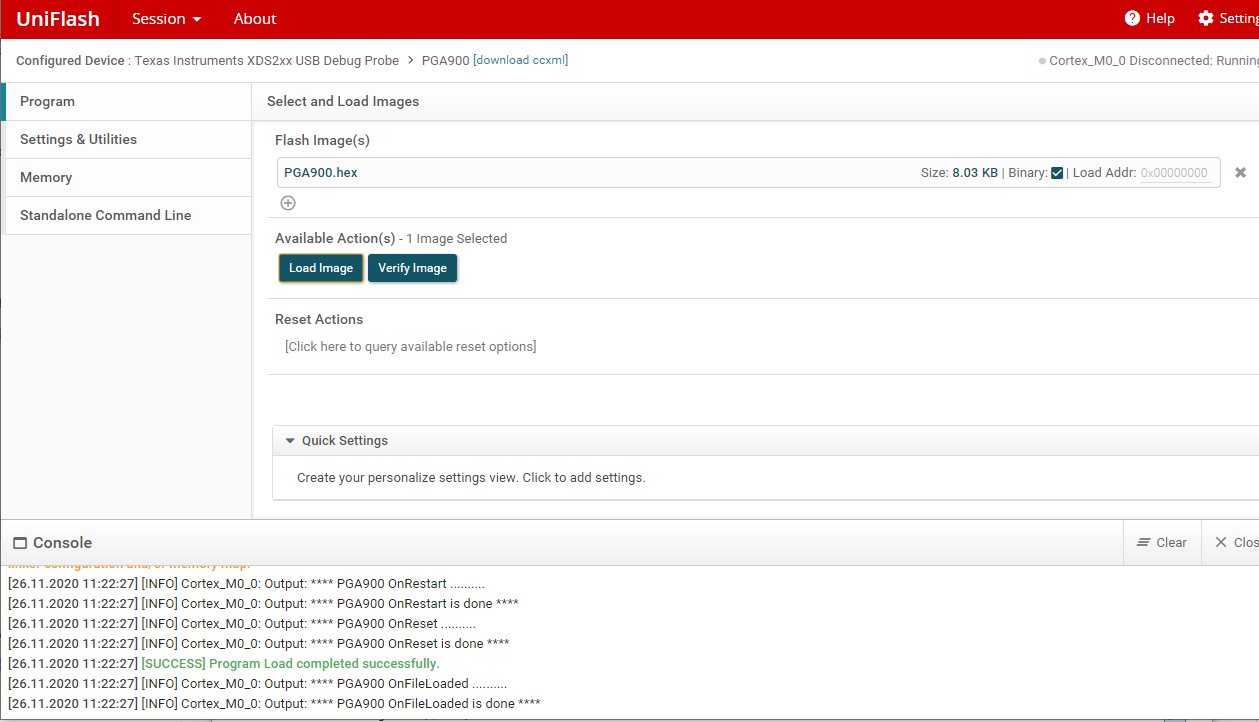Click the 'OnRestart is done' log line

[x=263, y=604]
